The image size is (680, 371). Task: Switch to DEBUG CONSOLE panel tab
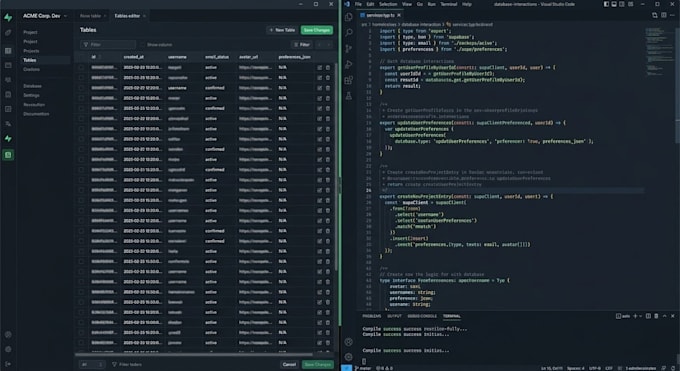pos(422,316)
